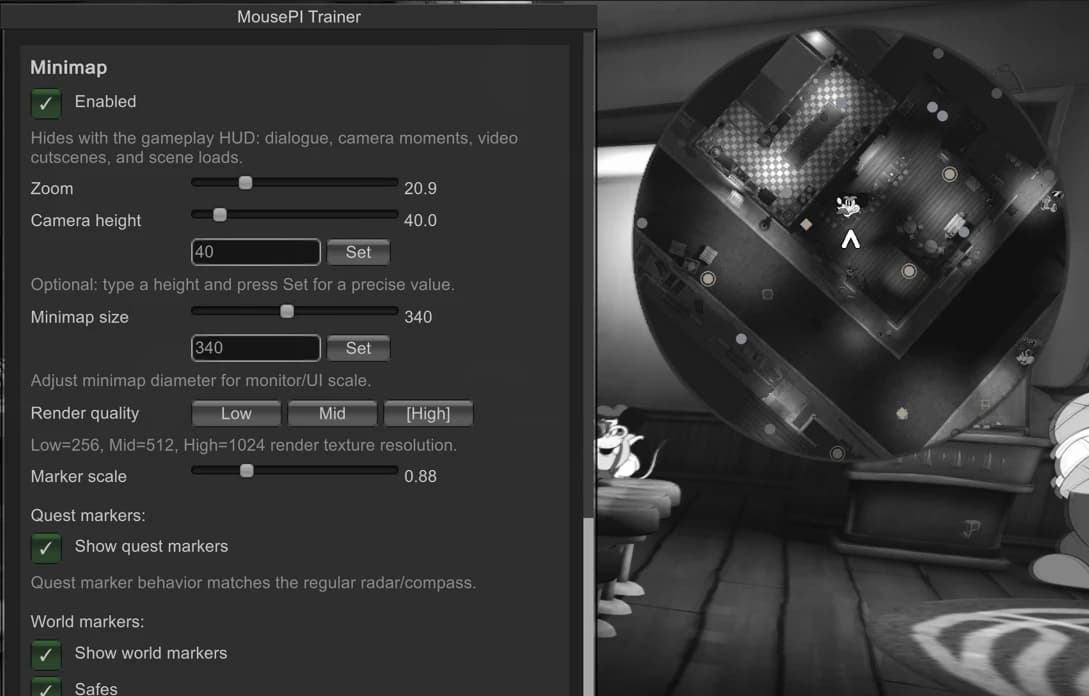The width and height of the screenshot is (1089, 696).
Task: Select High render quality option
Action: pyautogui.click(x=428, y=413)
